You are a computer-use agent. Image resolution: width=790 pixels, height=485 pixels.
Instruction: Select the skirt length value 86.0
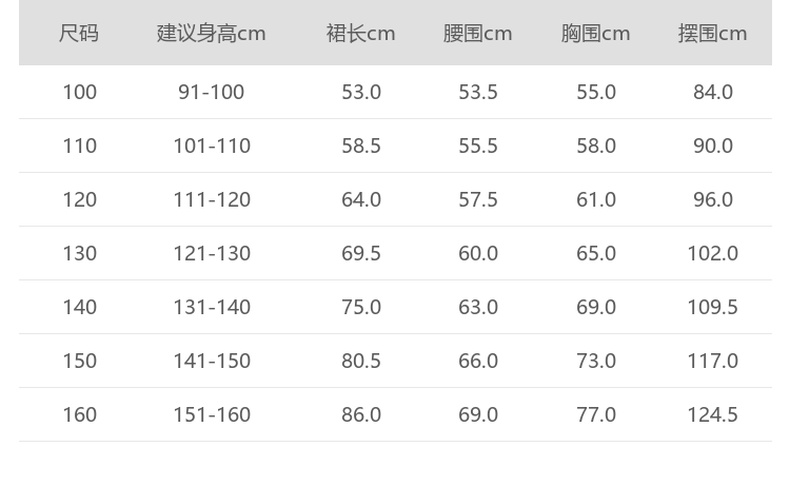(x=361, y=414)
